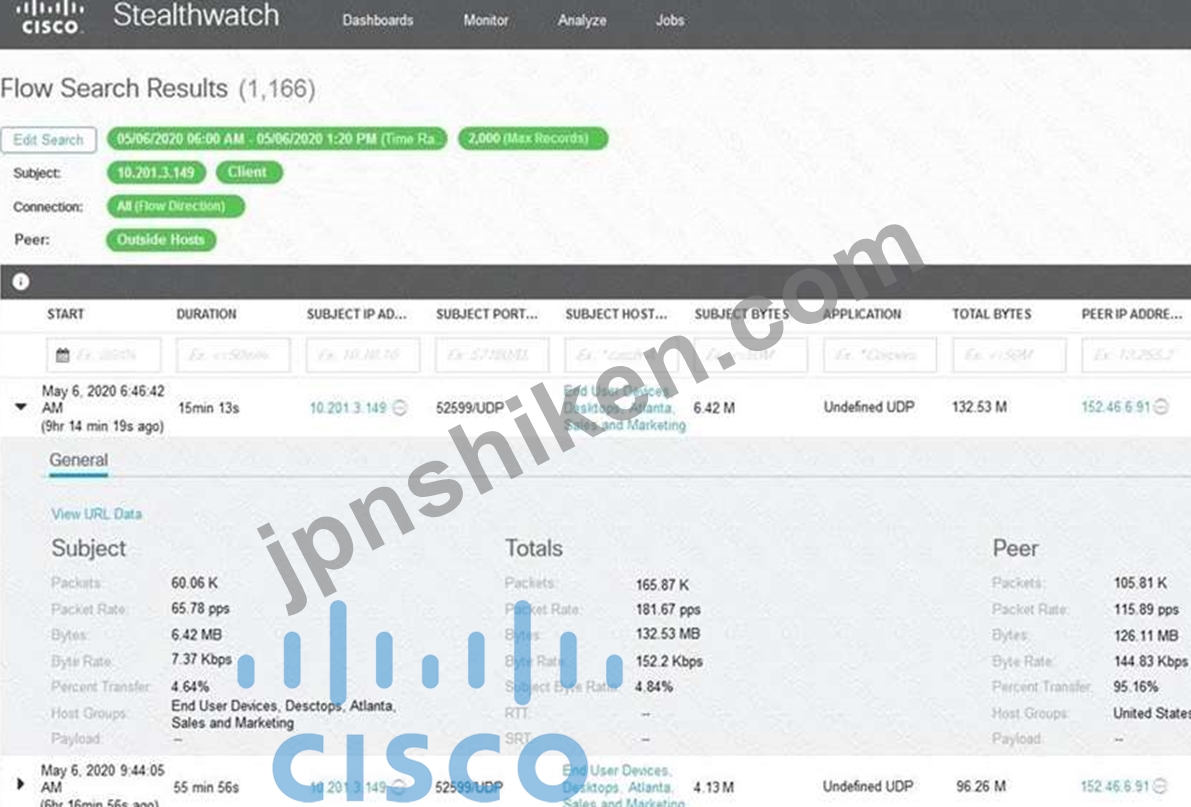Click the Subject packet rate "65.78 pps"

click(201, 609)
